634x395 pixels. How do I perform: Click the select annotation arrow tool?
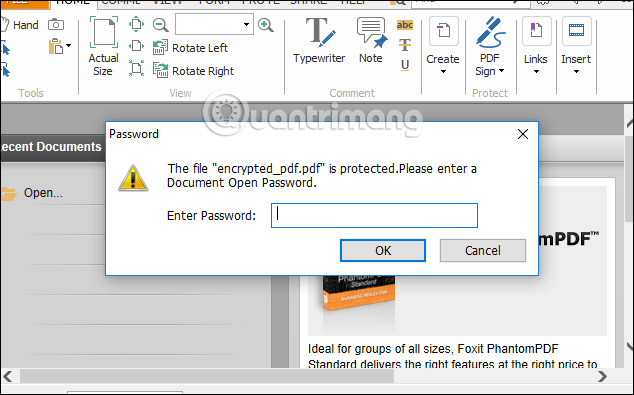[x=5, y=70]
